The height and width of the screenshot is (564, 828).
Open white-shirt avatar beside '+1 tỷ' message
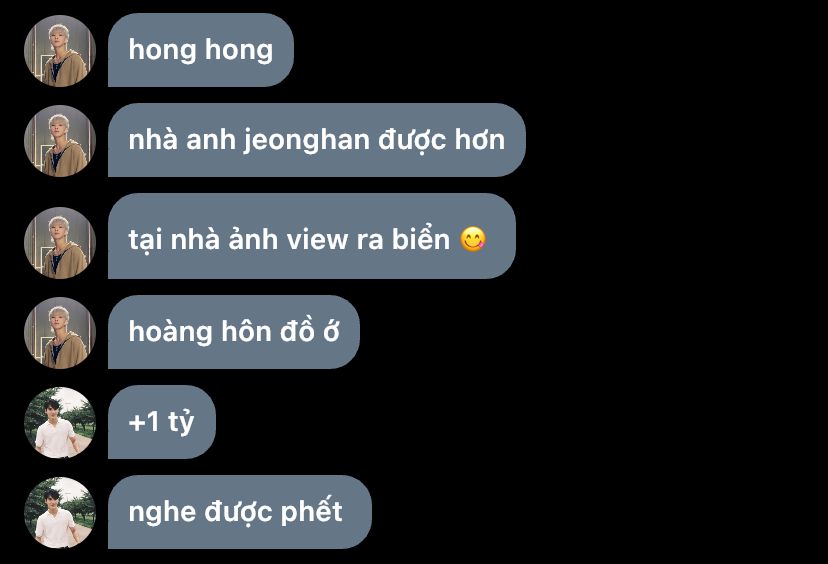[x=60, y=422]
